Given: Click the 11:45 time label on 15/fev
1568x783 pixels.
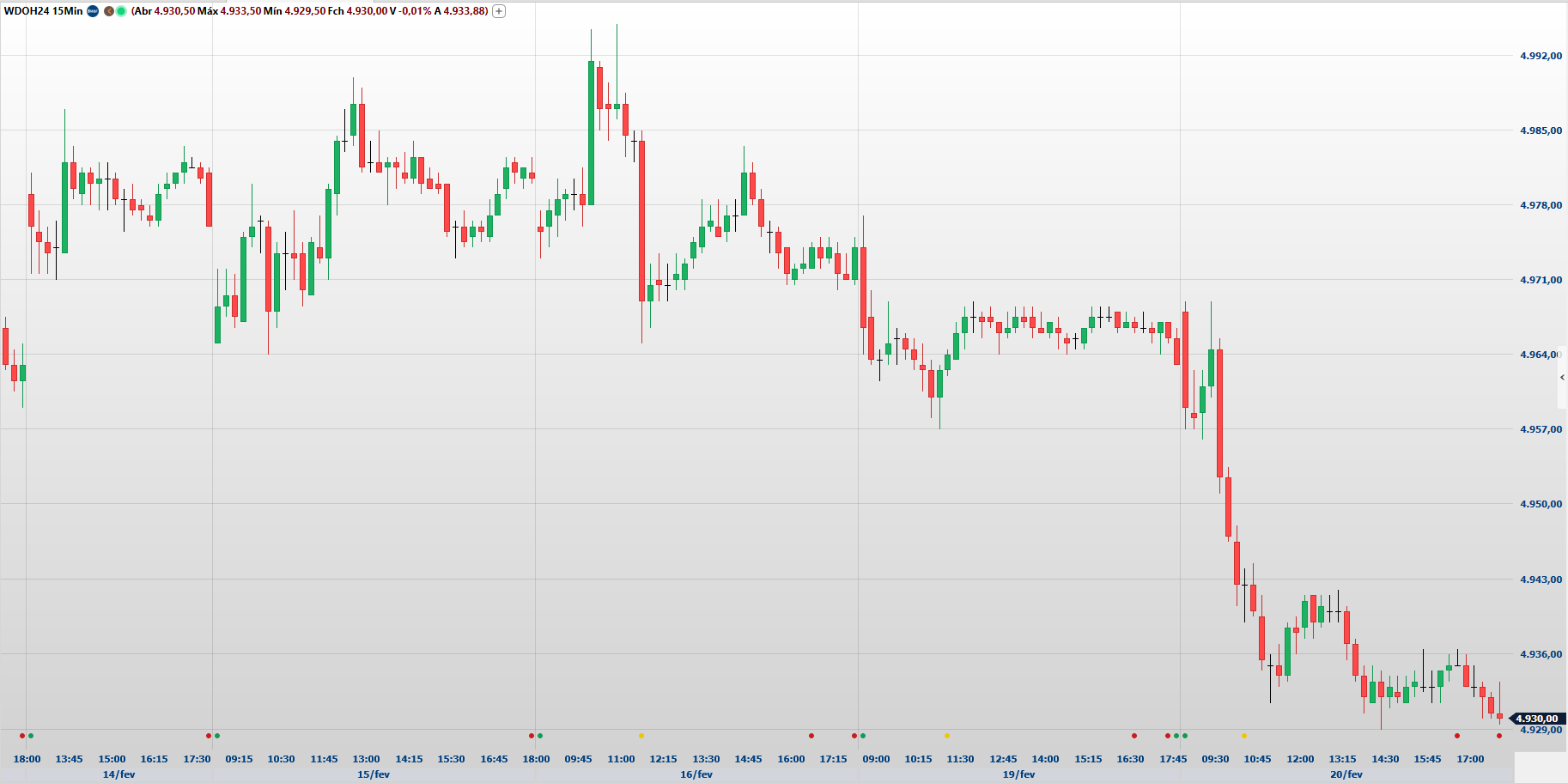Looking at the screenshot, I should pos(324,759).
